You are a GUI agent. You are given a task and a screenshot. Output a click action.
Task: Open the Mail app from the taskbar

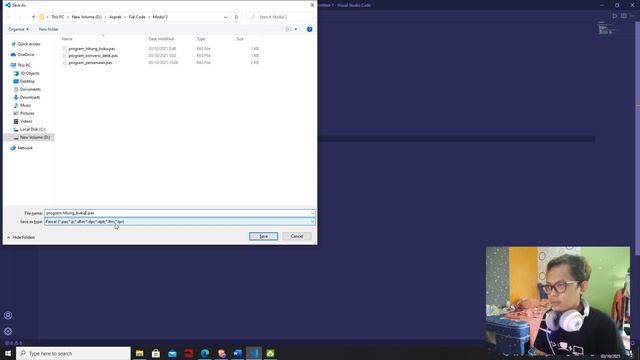point(172,353)
